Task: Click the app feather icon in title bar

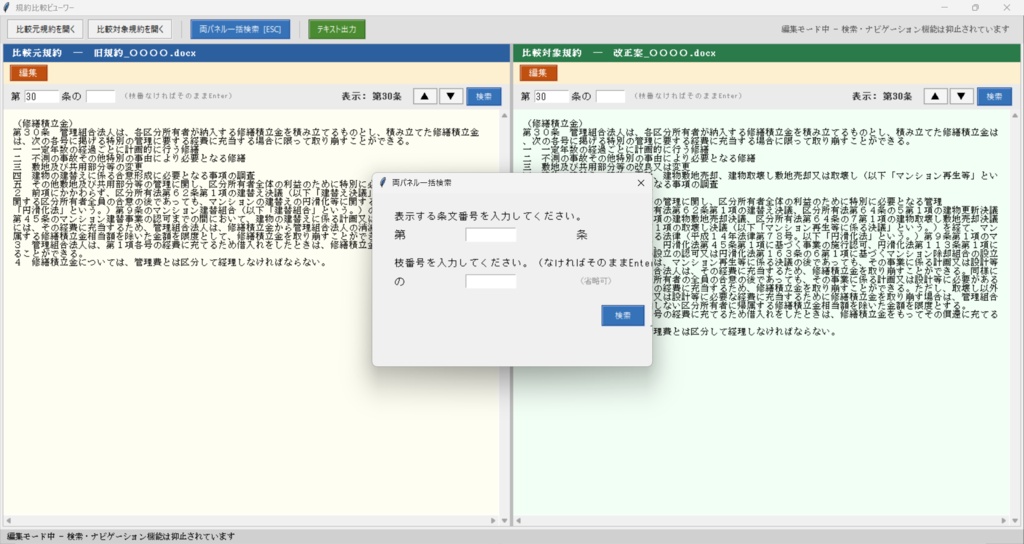Action: pyautogui.click(x=7, y=7)
